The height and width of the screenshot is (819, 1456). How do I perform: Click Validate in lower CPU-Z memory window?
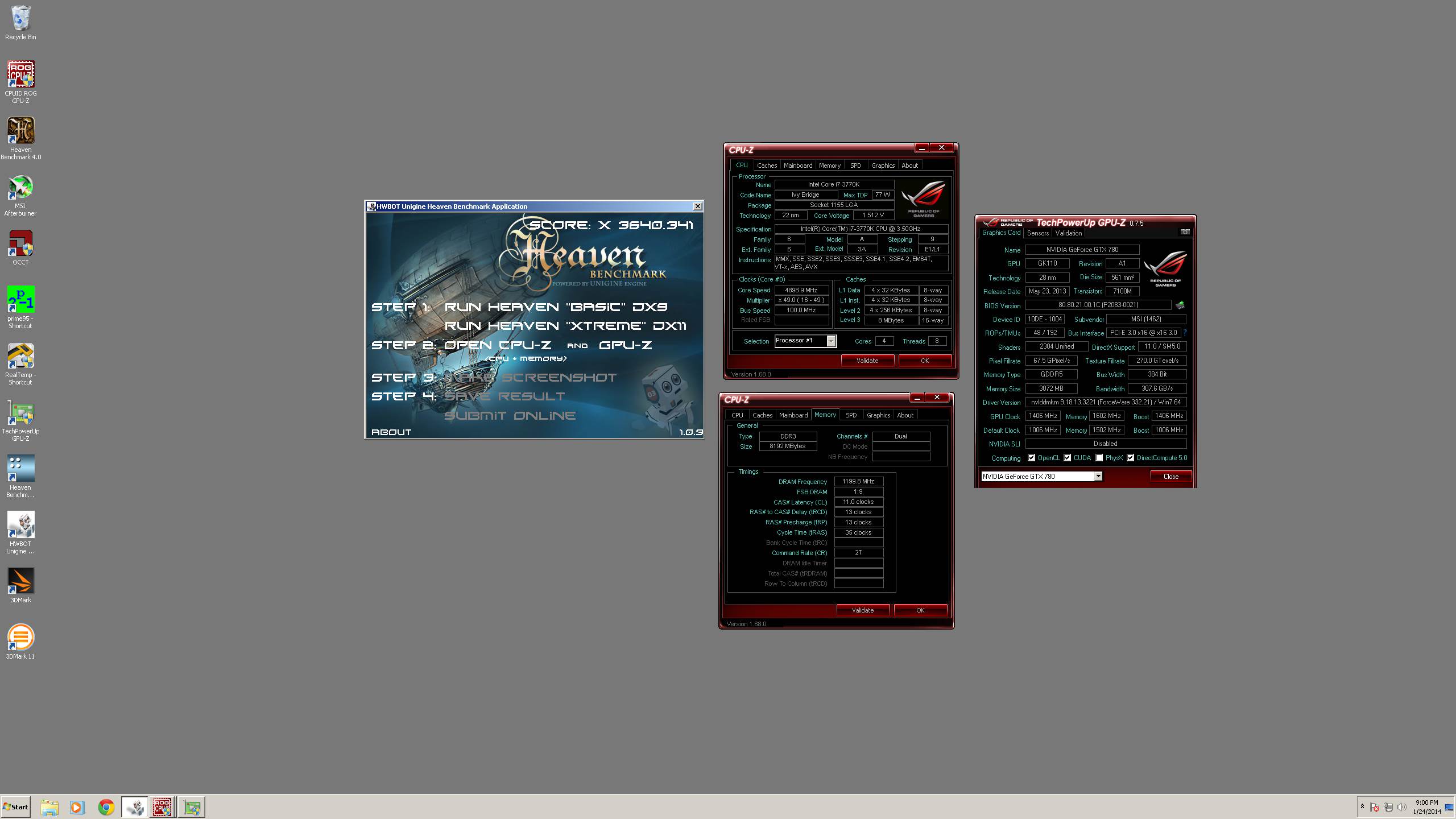(863, 610)
